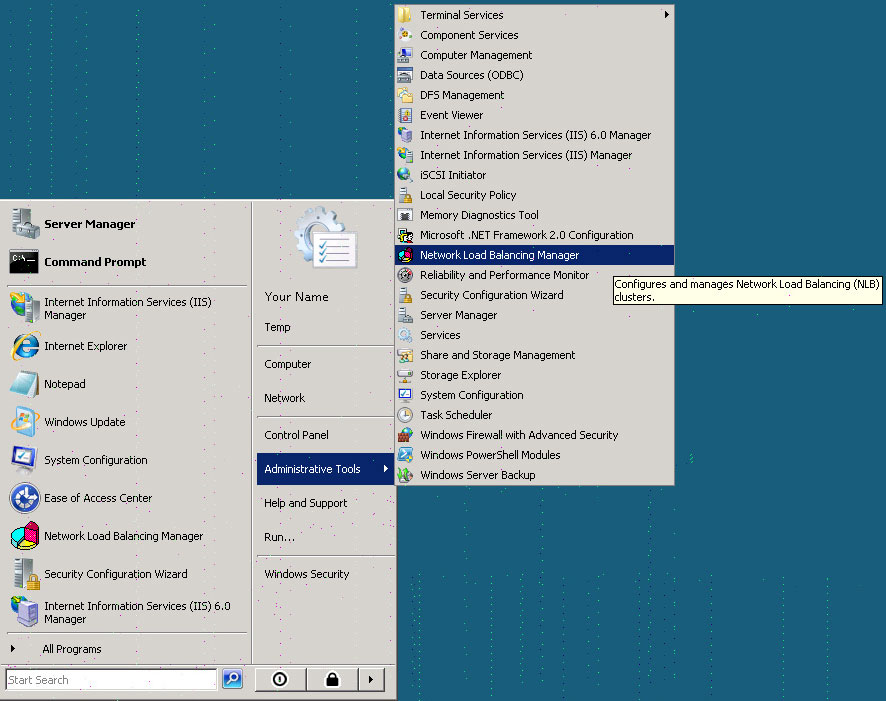The width and height of the screenshot is (886, 701).
Task: Click the Command Prompt icon
Action: click(x=24, y=262)
